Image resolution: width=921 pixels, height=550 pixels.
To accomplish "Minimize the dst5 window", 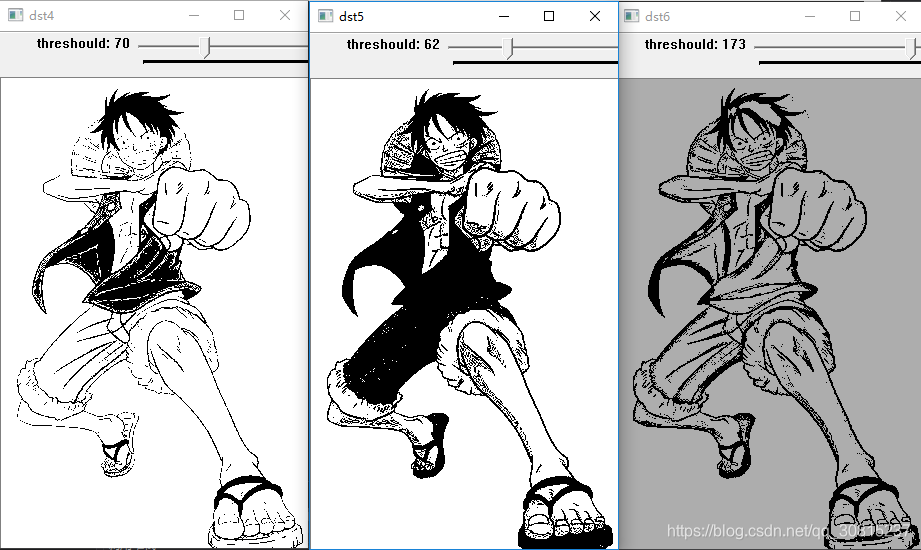I will [x=504, y=16].
